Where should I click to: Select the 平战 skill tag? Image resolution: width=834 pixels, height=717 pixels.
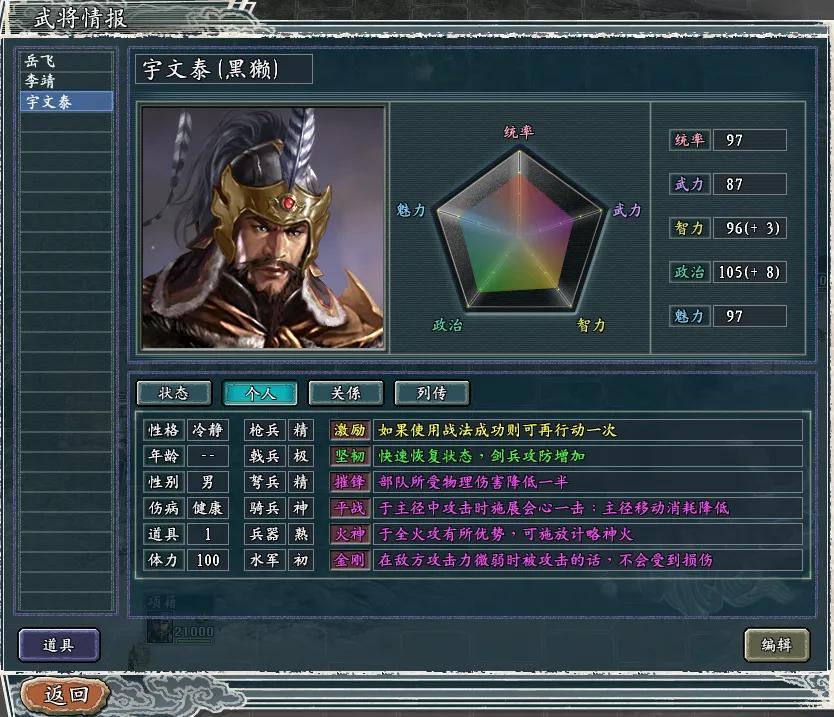click(x=349, y=508)
